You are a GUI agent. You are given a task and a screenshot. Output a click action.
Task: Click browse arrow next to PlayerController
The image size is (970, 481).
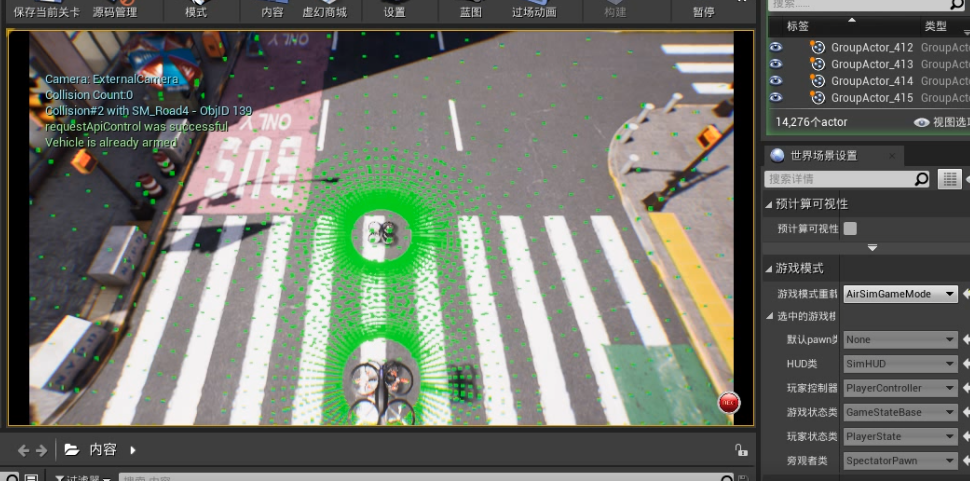(x=966, y=388)
